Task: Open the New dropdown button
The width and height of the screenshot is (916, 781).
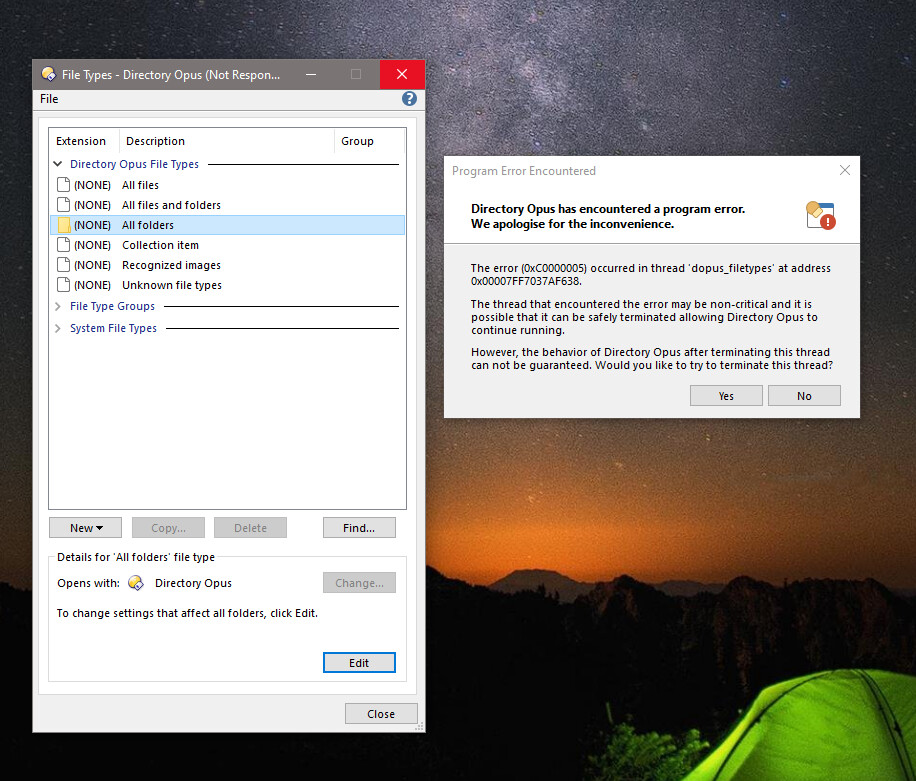Action: [x=85, y=527]
